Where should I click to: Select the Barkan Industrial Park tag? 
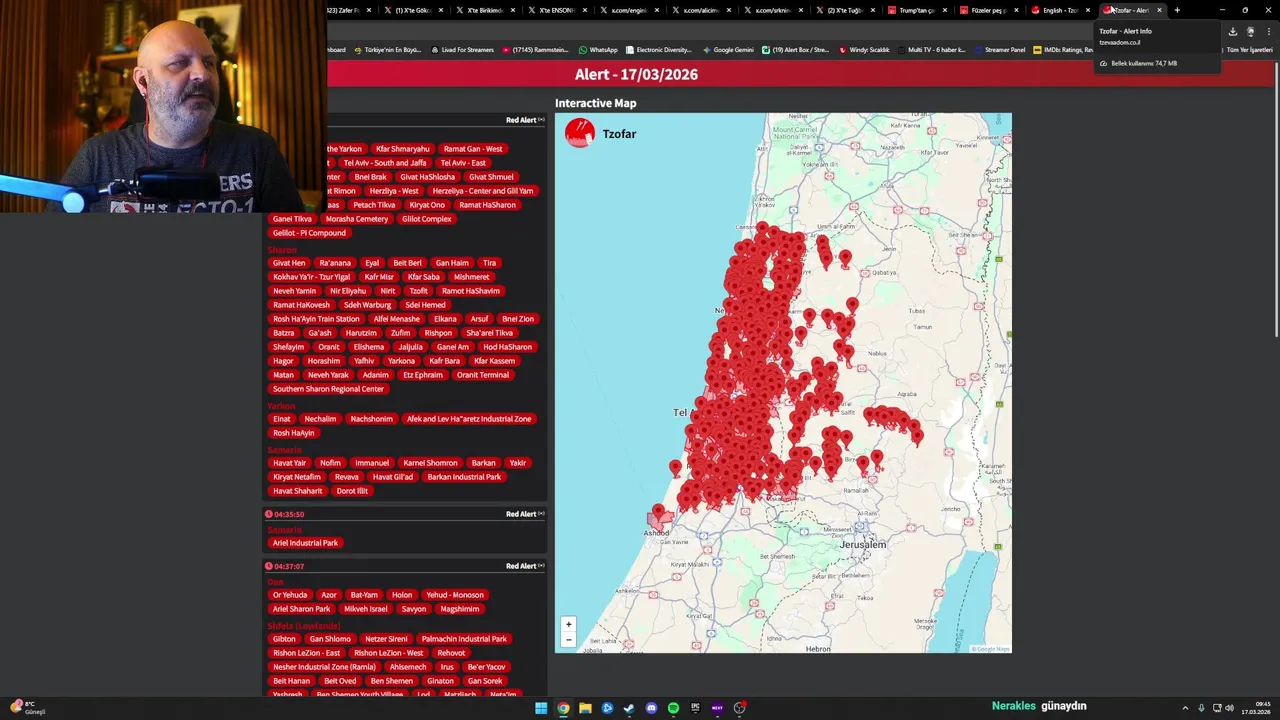pyautogui.click(x=464, y=477)
